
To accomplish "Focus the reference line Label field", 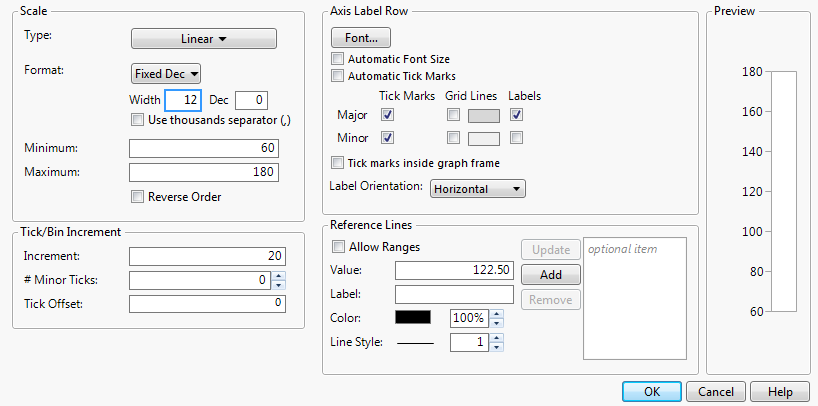I will (454, 294).
